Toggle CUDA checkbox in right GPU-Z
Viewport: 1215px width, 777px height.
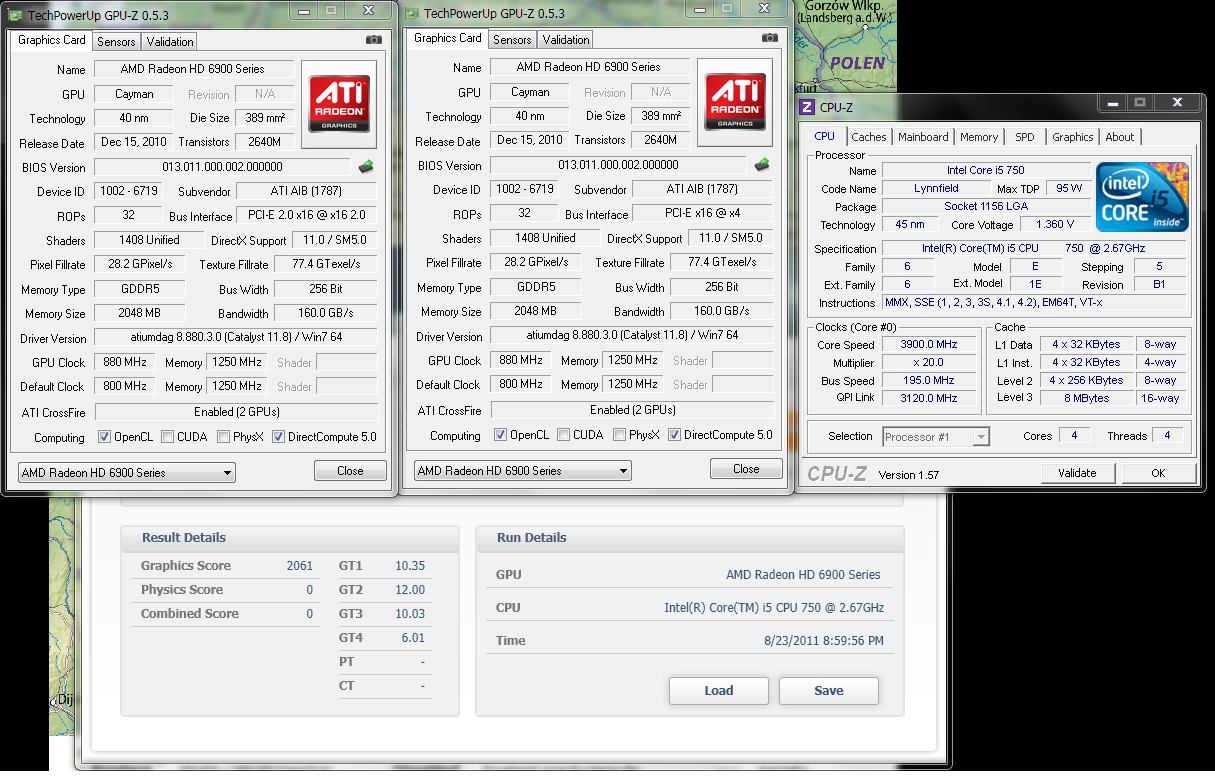coord(564,435)
